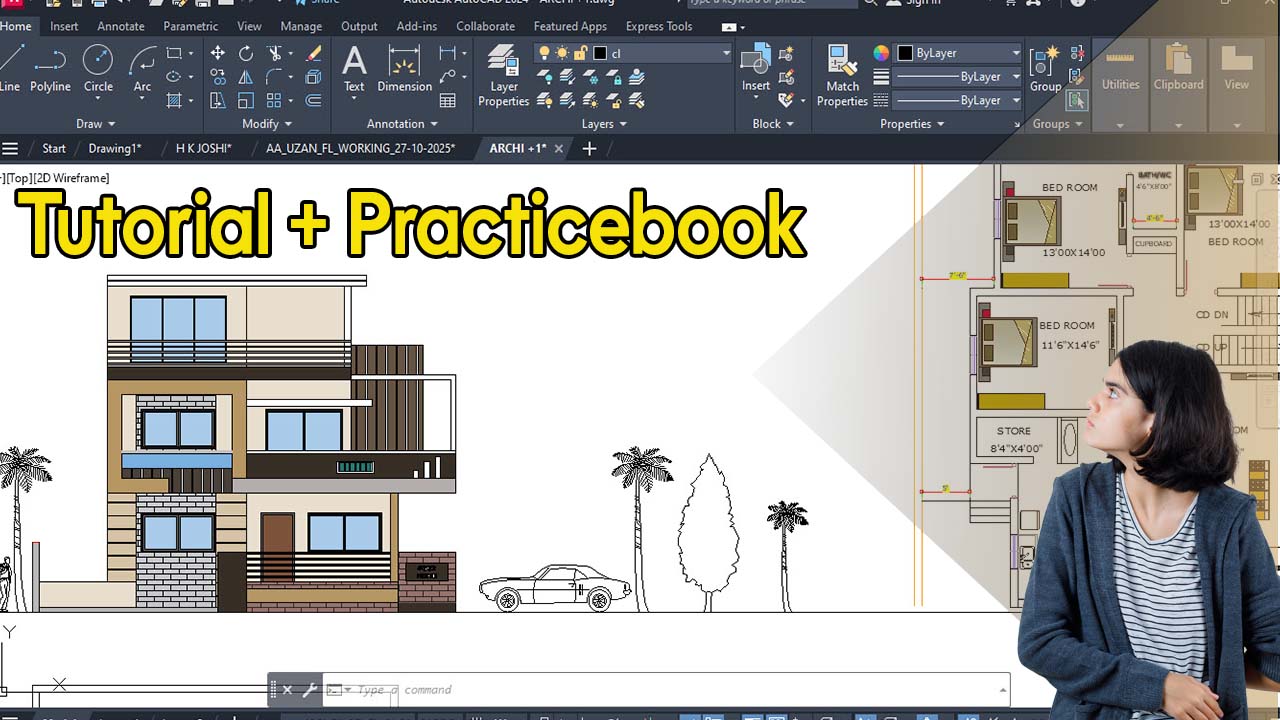
Task: Click the new drawing plus button
Action: click(x=589, y=148)
